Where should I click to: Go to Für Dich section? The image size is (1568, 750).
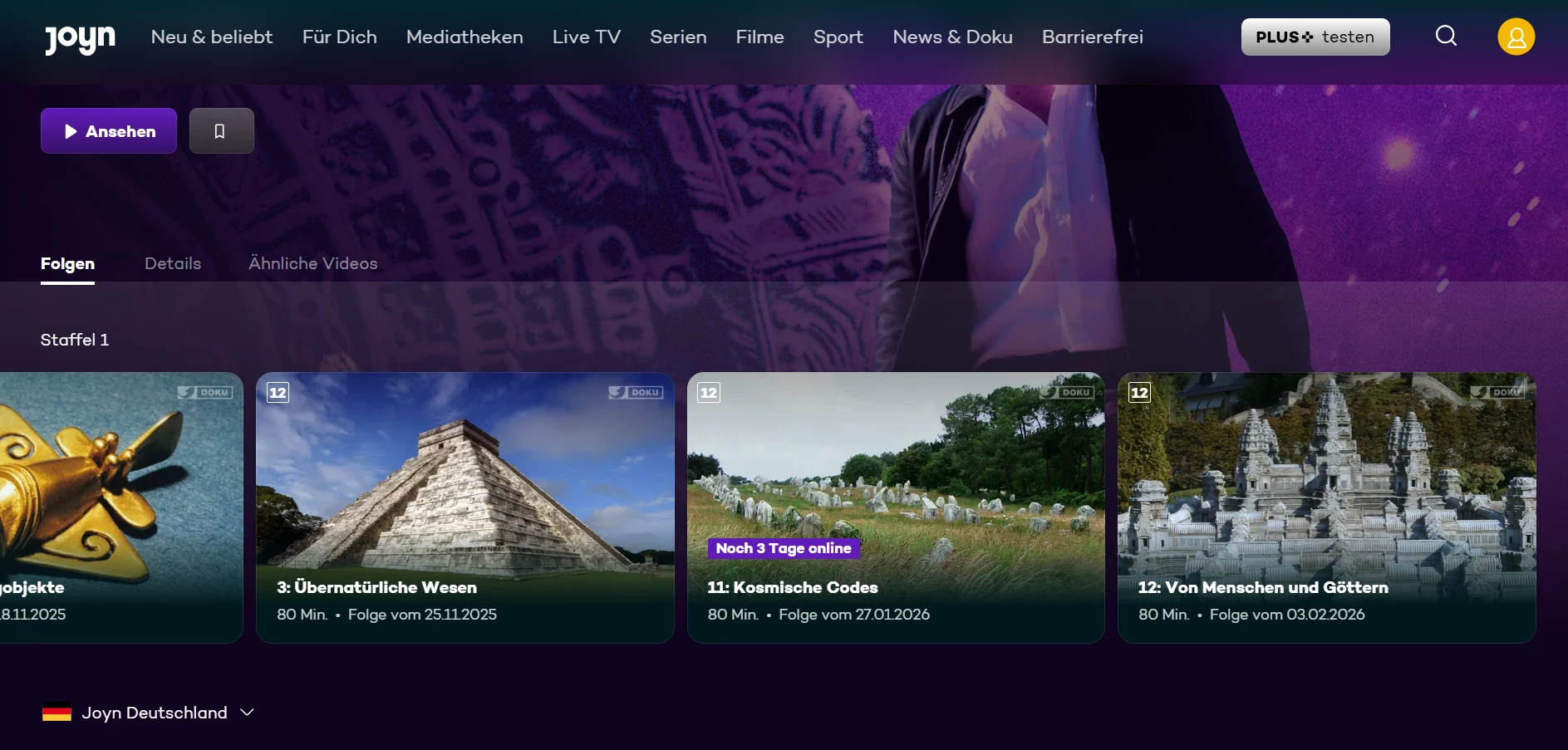tap(340, 37)
